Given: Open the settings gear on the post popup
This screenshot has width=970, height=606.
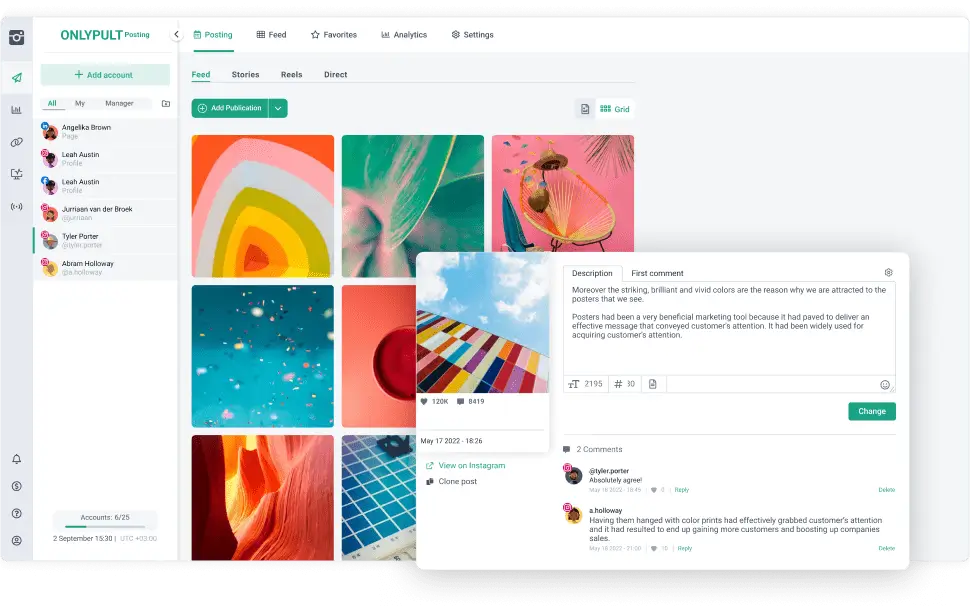Looking at the screenshot, I should pos(888,272).
